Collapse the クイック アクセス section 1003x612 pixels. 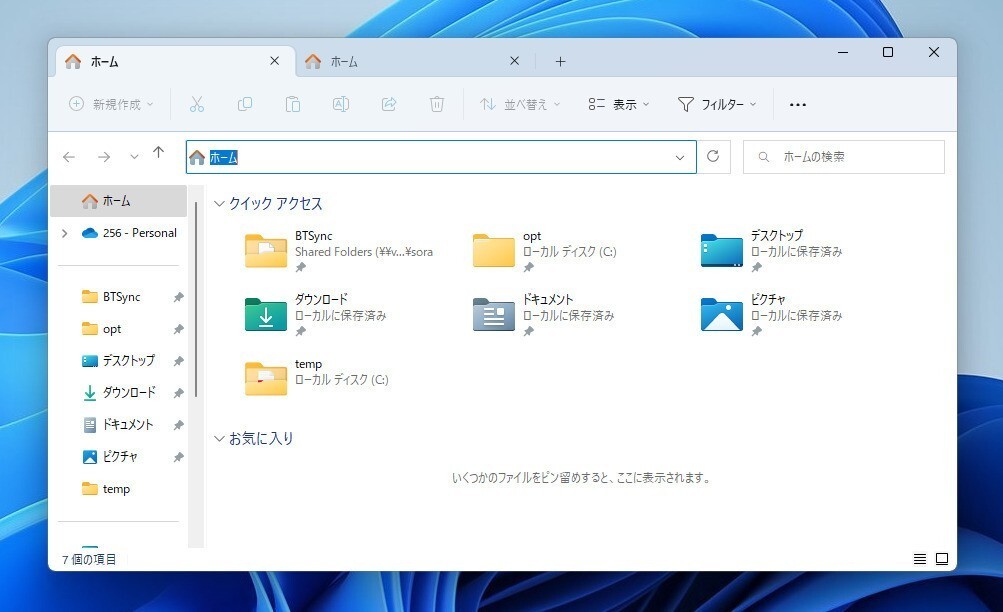point(220,204)
